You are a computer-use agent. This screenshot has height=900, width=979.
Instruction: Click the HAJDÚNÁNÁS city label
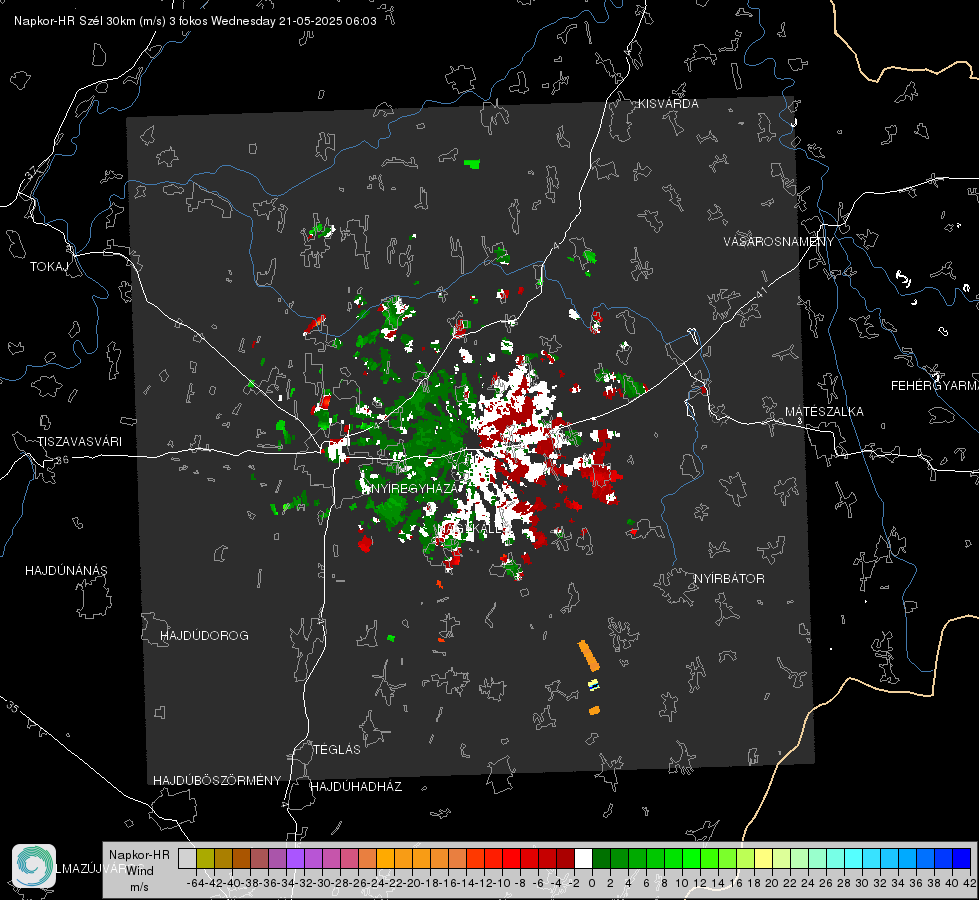(66, 571)
